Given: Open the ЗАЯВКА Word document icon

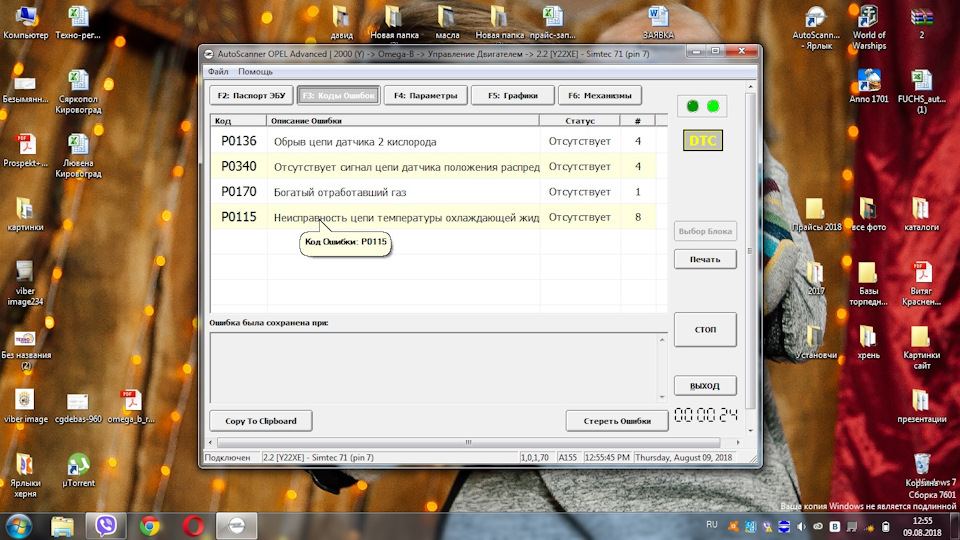Looking at the screenshot, I should [658, 21].
